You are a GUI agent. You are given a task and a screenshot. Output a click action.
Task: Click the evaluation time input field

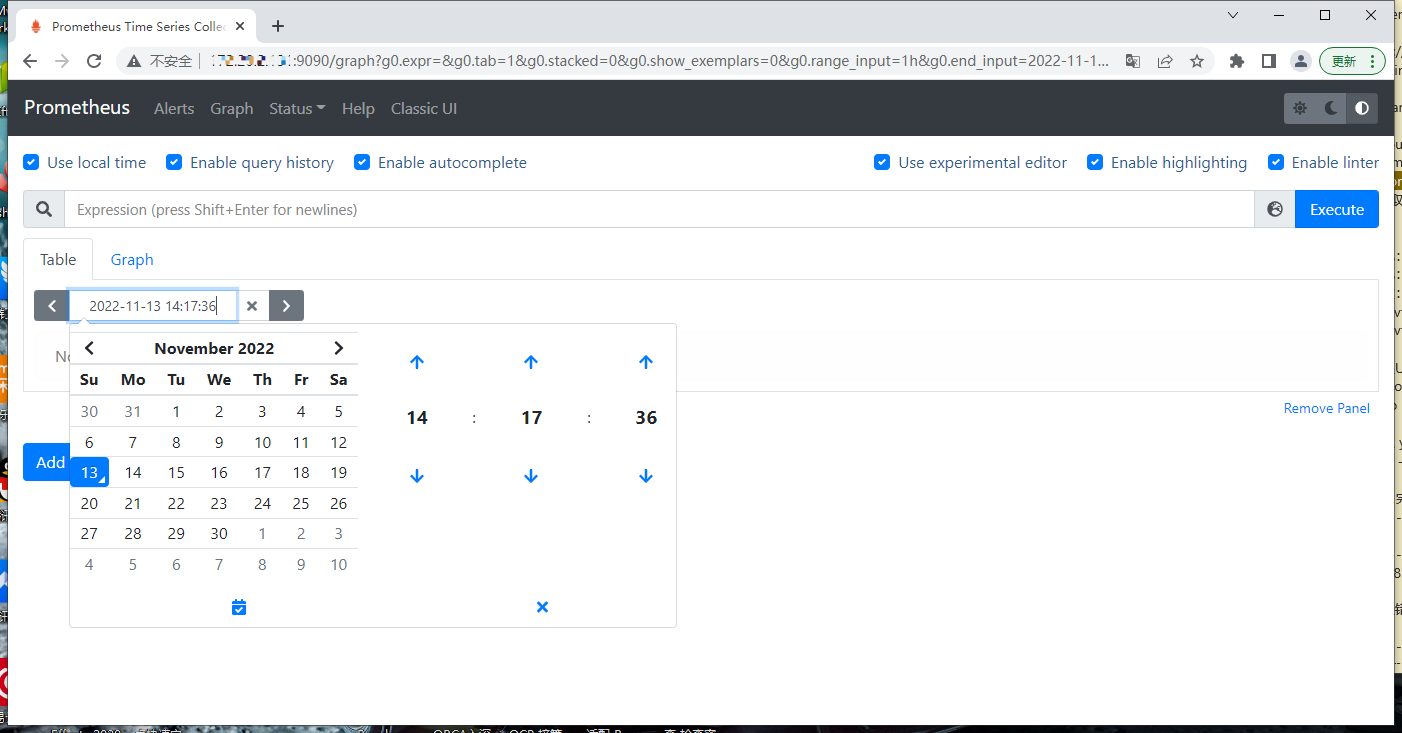tap(153, 306)
